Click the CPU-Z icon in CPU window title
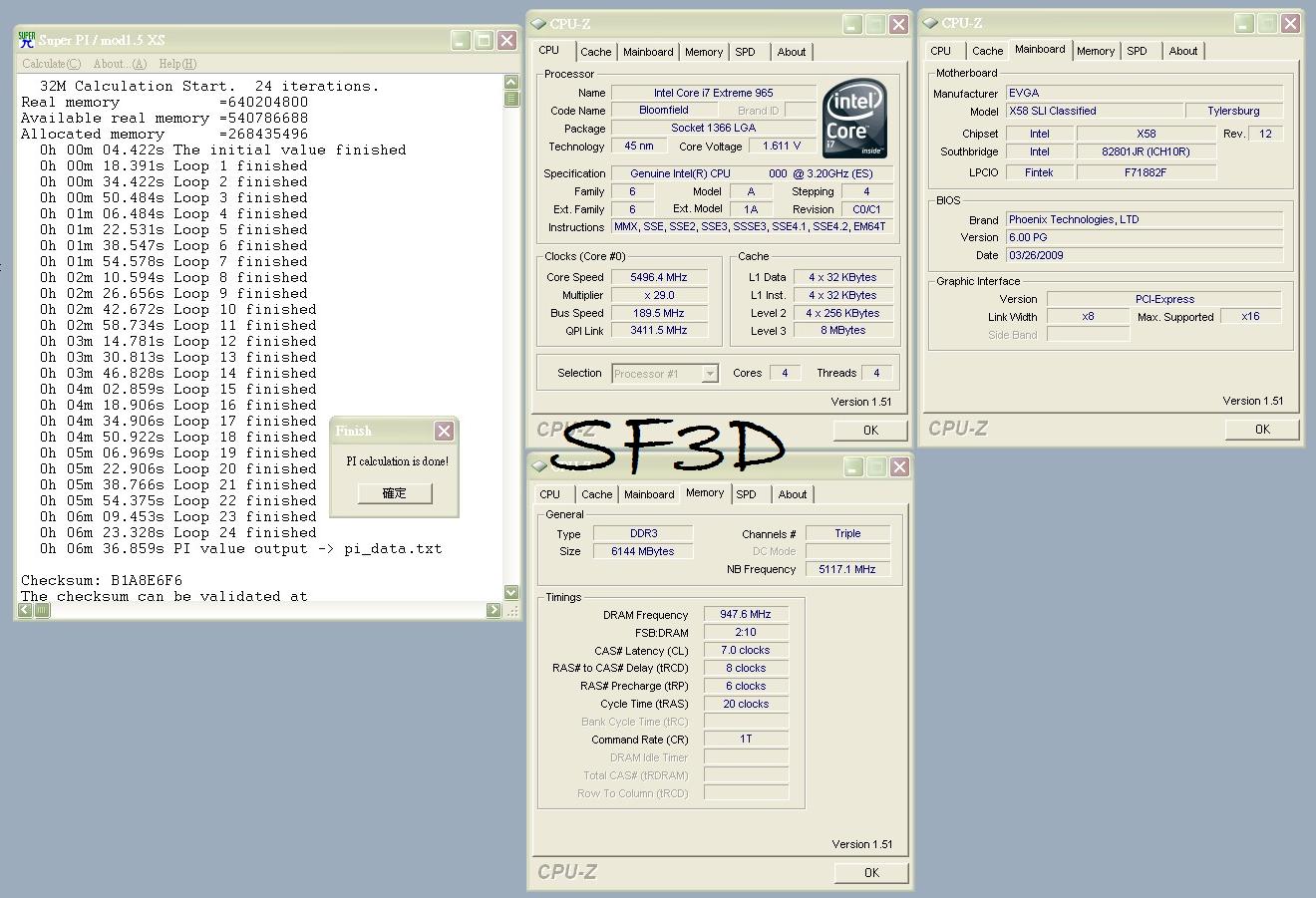The image size is (1316, 898). click(539, 24)
